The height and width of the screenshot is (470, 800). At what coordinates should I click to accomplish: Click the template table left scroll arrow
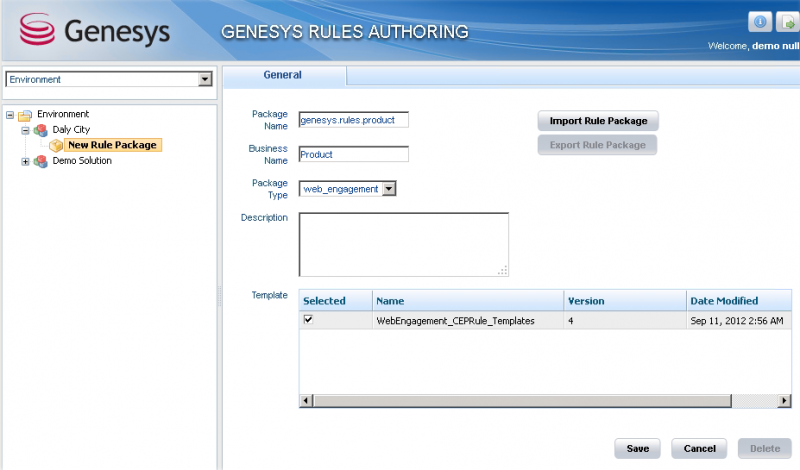pyautogui.click(x=306, y=401)
